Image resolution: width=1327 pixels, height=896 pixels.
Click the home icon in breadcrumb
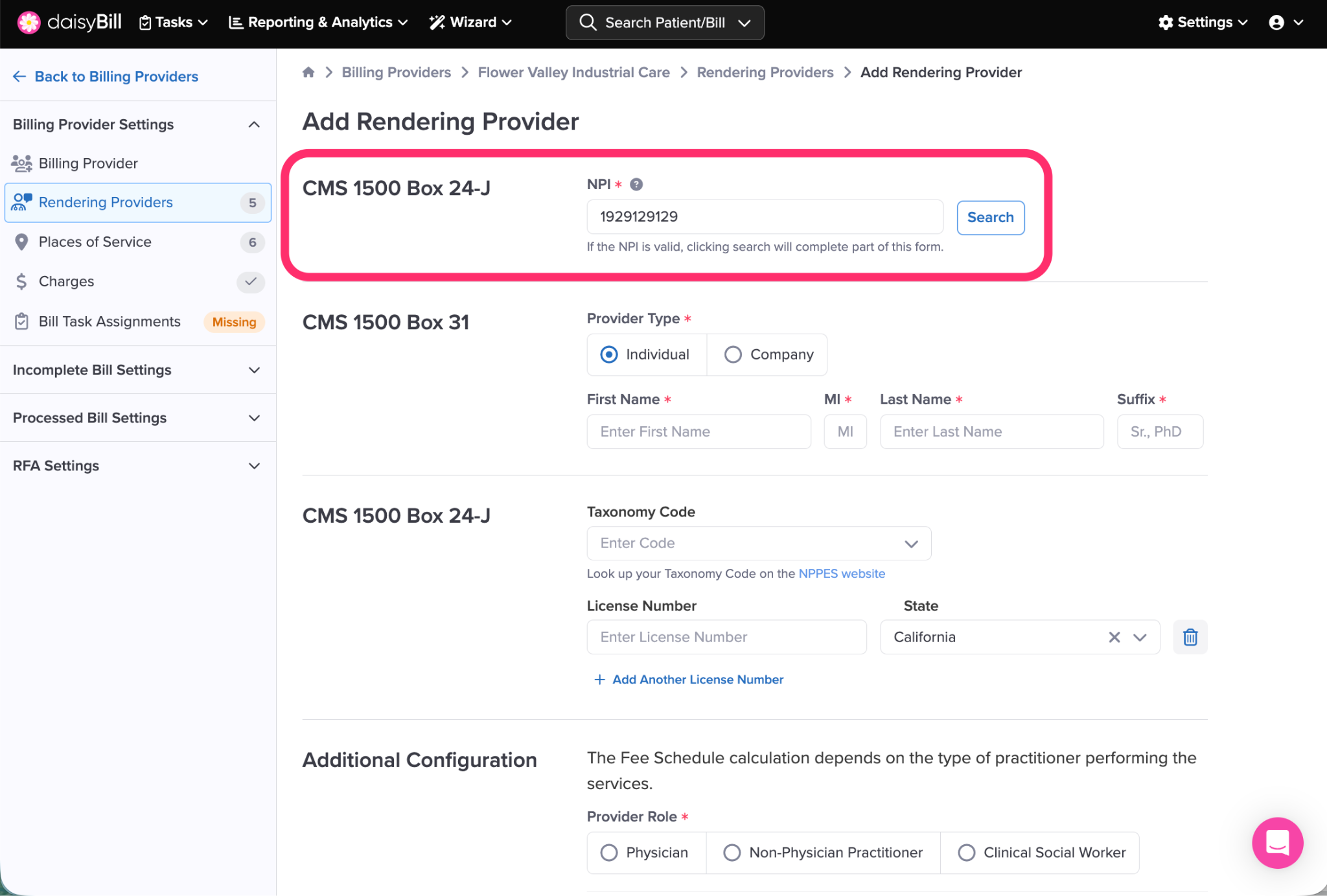point(308,73)
